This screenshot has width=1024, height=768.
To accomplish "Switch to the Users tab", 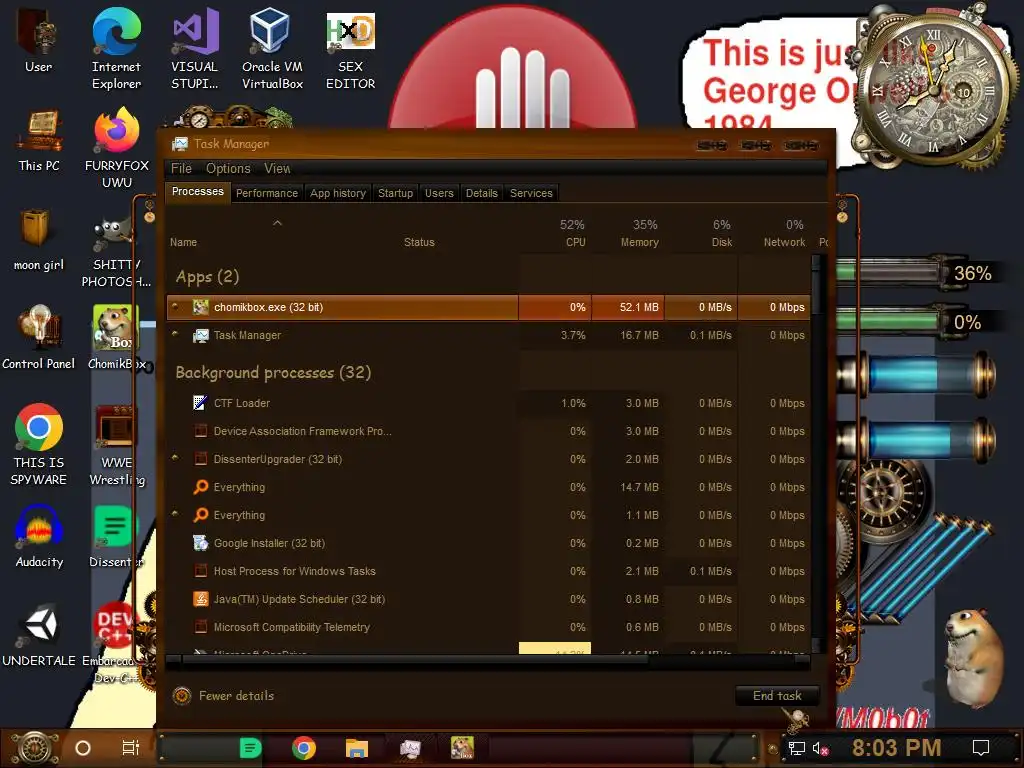I will click(439, 193).
